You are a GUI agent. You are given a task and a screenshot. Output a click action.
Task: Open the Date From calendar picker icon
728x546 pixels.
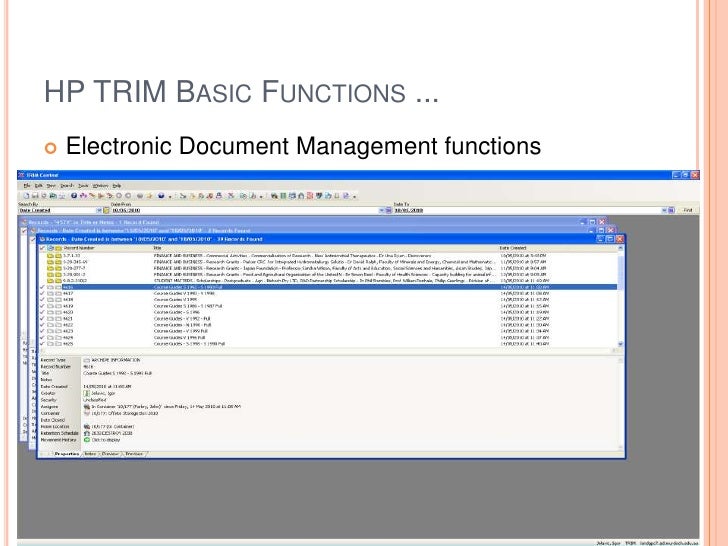(x=388, y=210)
